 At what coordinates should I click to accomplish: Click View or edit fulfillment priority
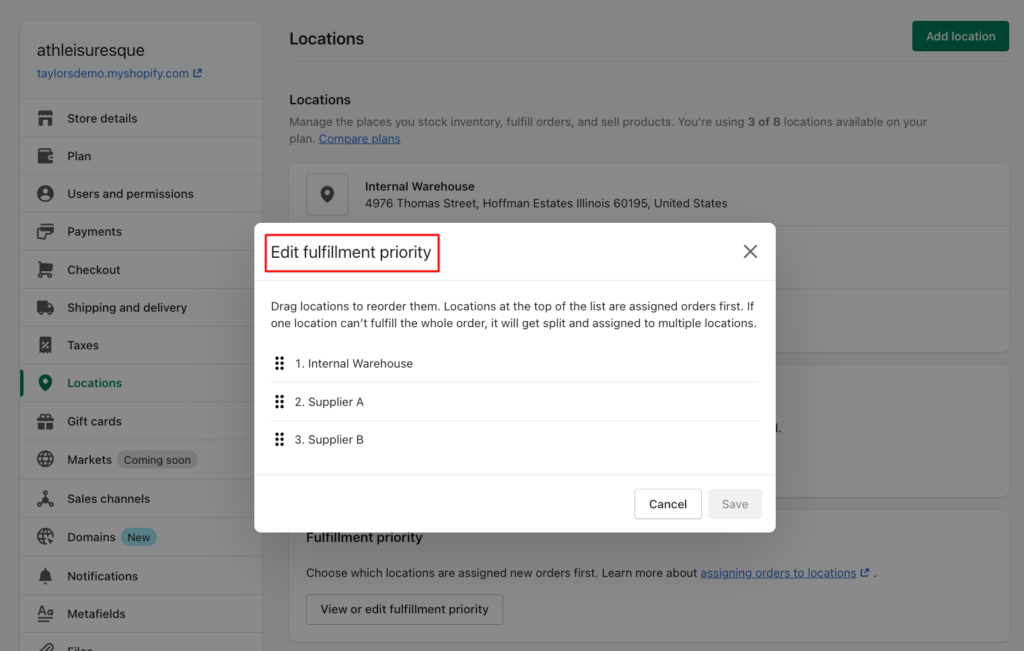click(404, 609)
